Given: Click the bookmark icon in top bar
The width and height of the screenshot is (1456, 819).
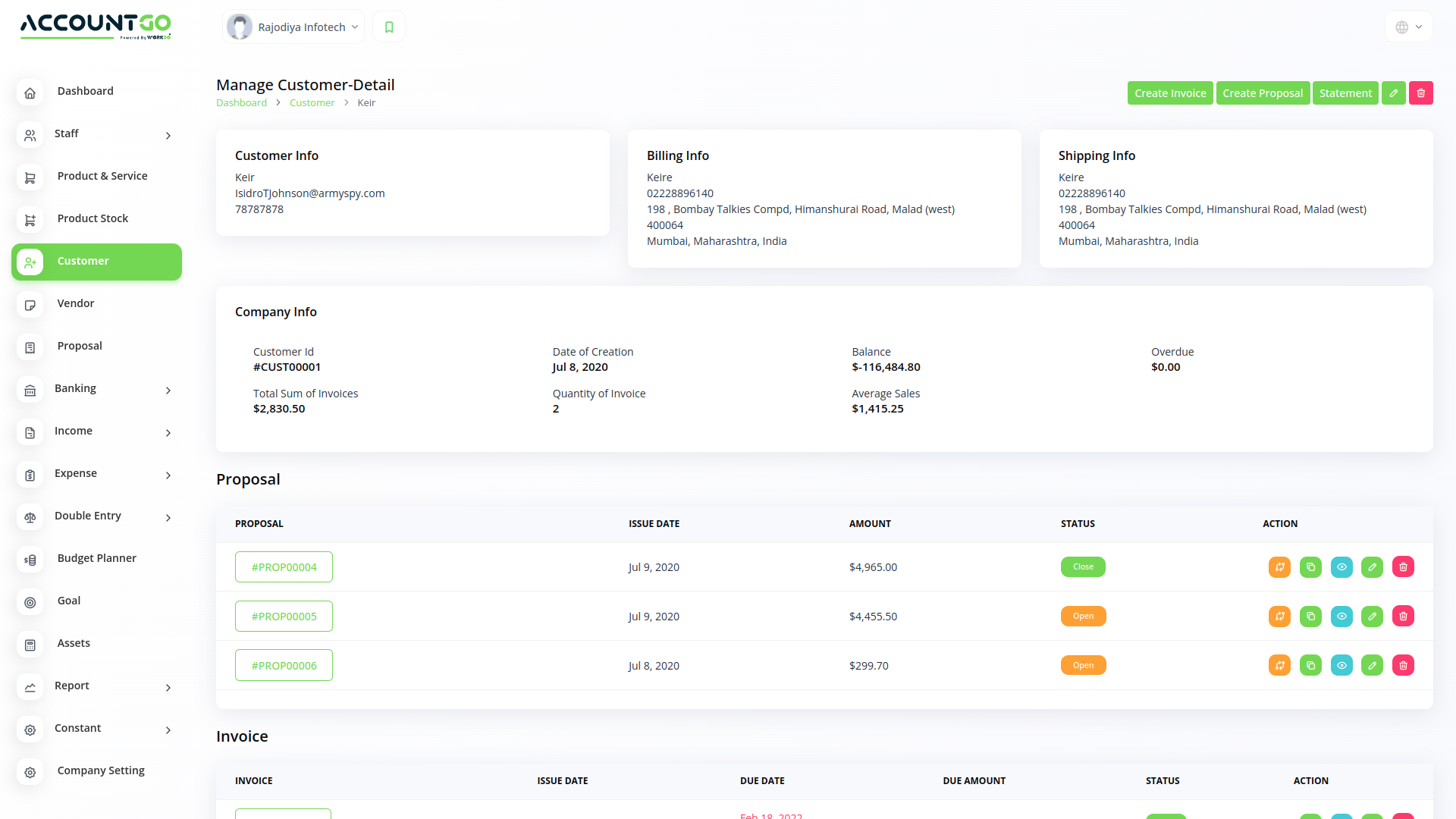Looking at the screenshot, I should 389,27.
